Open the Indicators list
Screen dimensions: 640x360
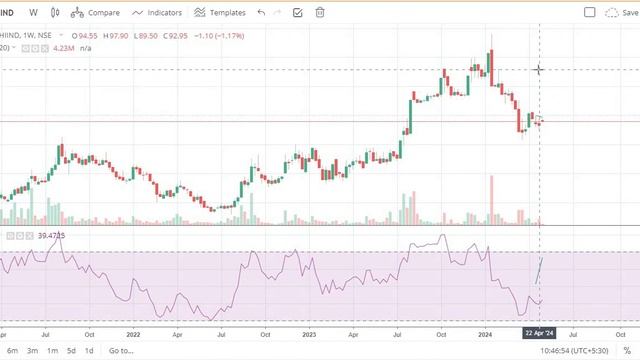coord(157,13)
